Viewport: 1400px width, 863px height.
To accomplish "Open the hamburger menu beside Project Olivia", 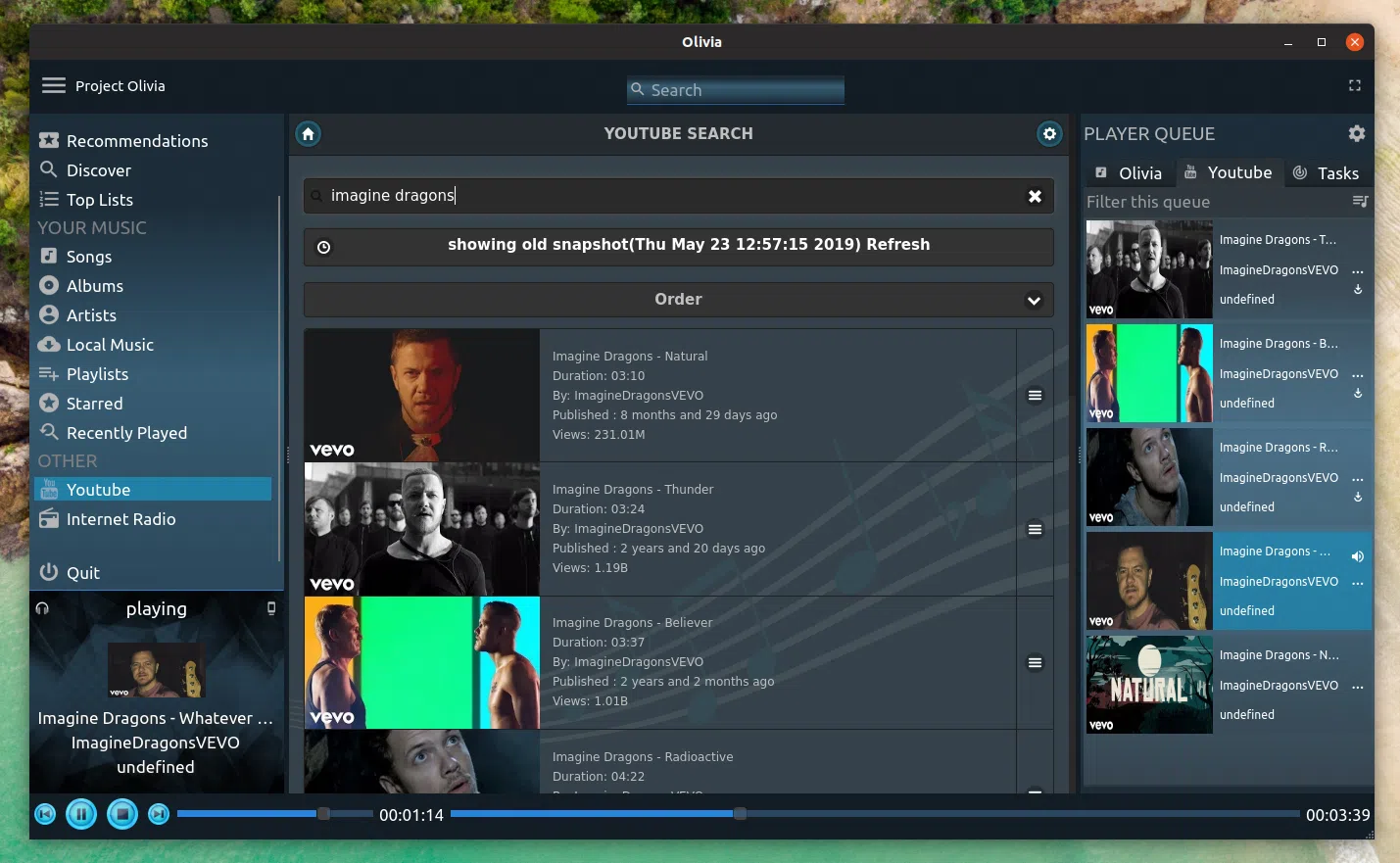I will pyautogui.click(x=54, y=85).
